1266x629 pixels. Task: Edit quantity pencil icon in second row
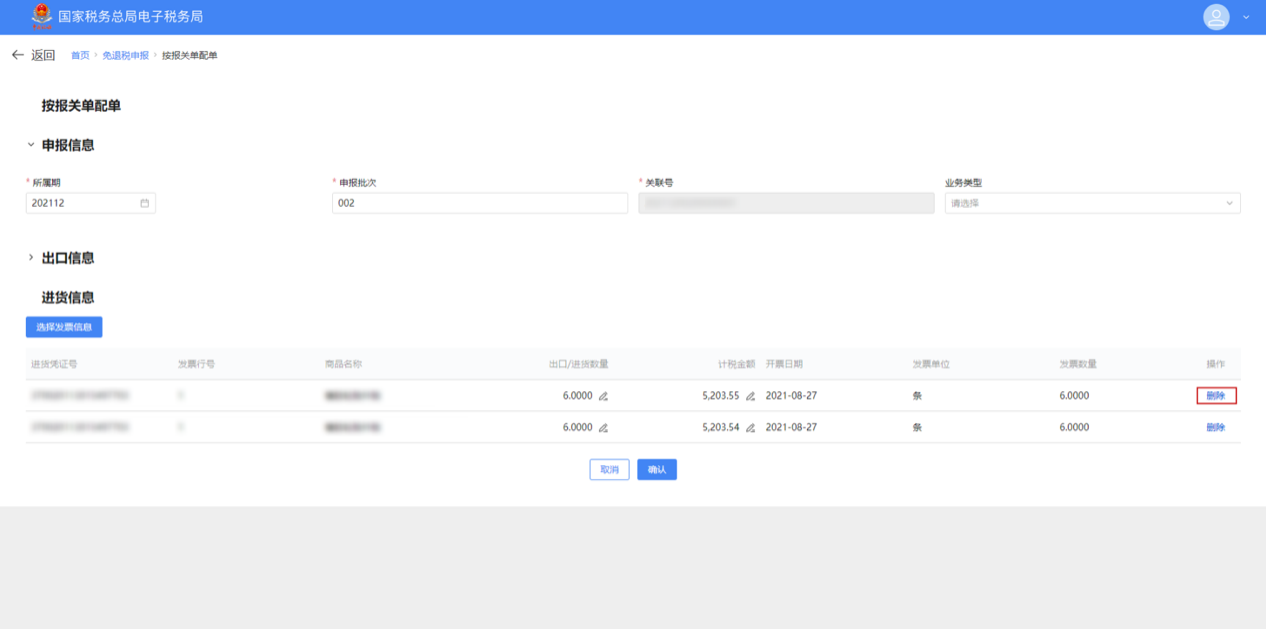point(603,428)
